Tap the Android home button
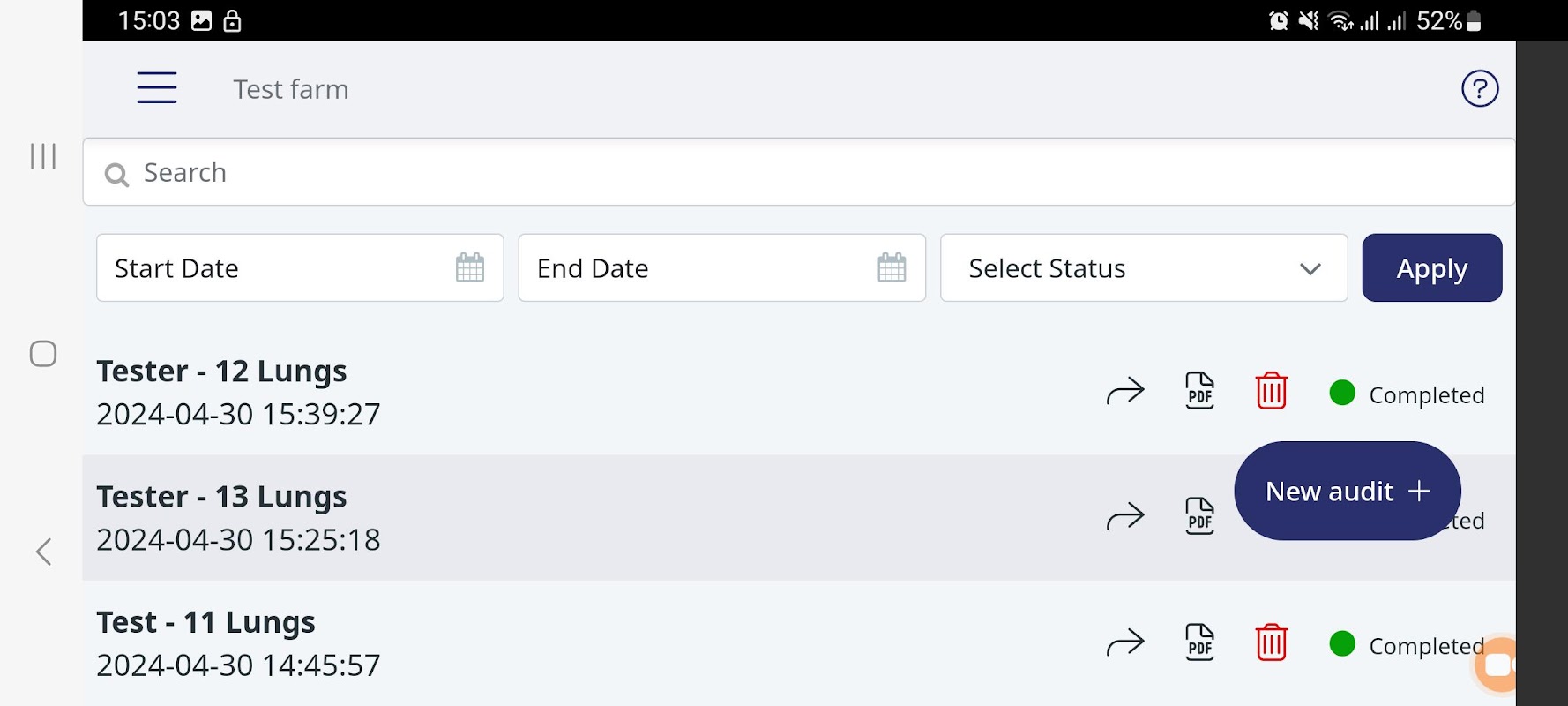Viewport: 1568px width, 706px height. coord(43,354)
